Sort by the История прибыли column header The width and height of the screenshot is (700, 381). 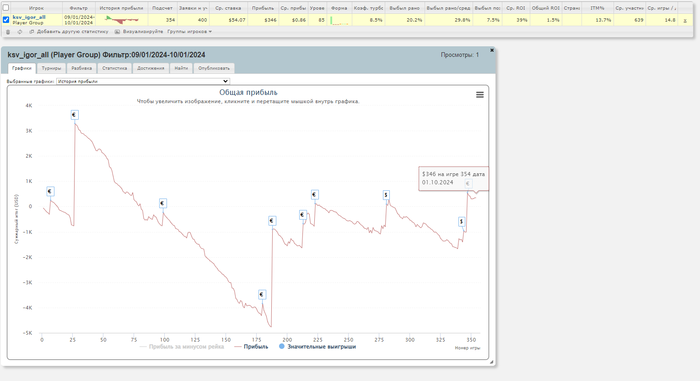121,8
